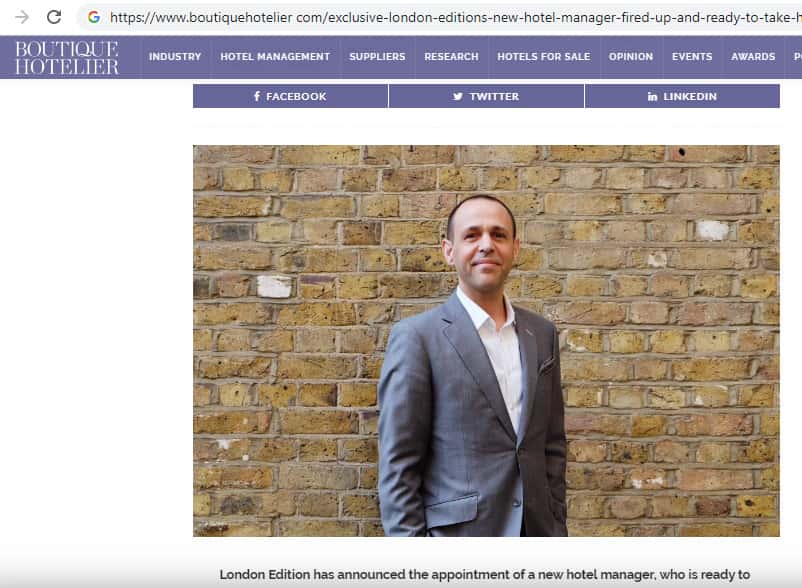Click the Google icon in address bar

pos(94,17)
